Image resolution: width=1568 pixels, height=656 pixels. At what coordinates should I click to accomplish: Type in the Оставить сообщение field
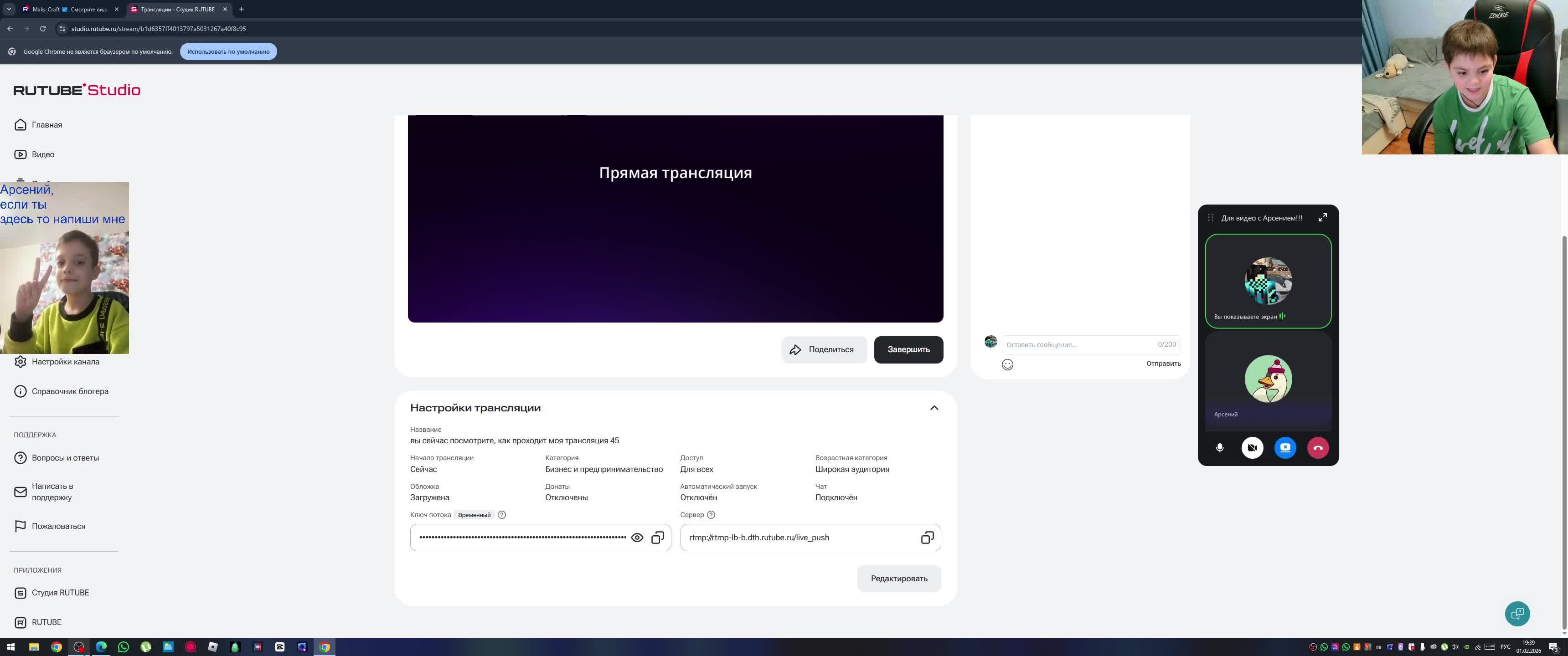click(1078, 345)
